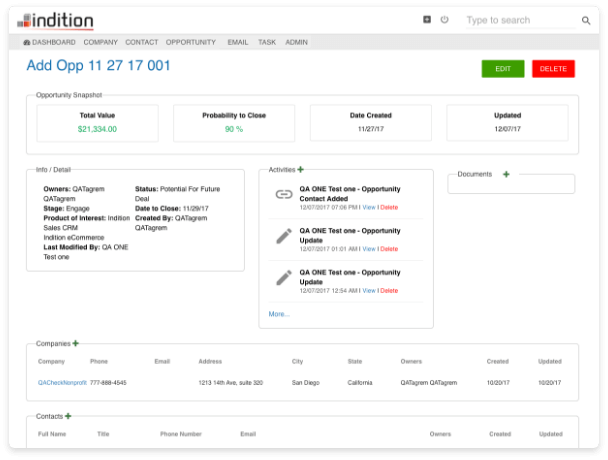Open the Dashboard menu item
The width and height of the screenshot is (608, 460).
(49, 42)
